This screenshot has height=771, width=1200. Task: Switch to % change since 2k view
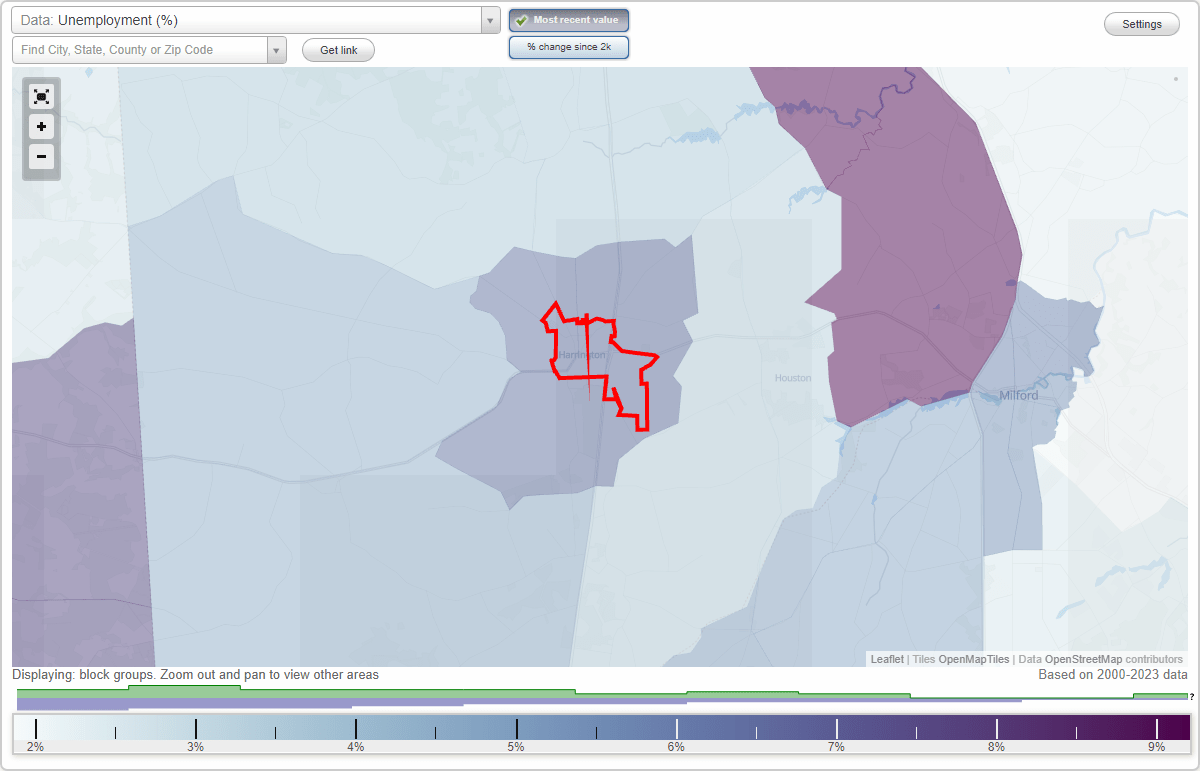(x=568, y=46)
